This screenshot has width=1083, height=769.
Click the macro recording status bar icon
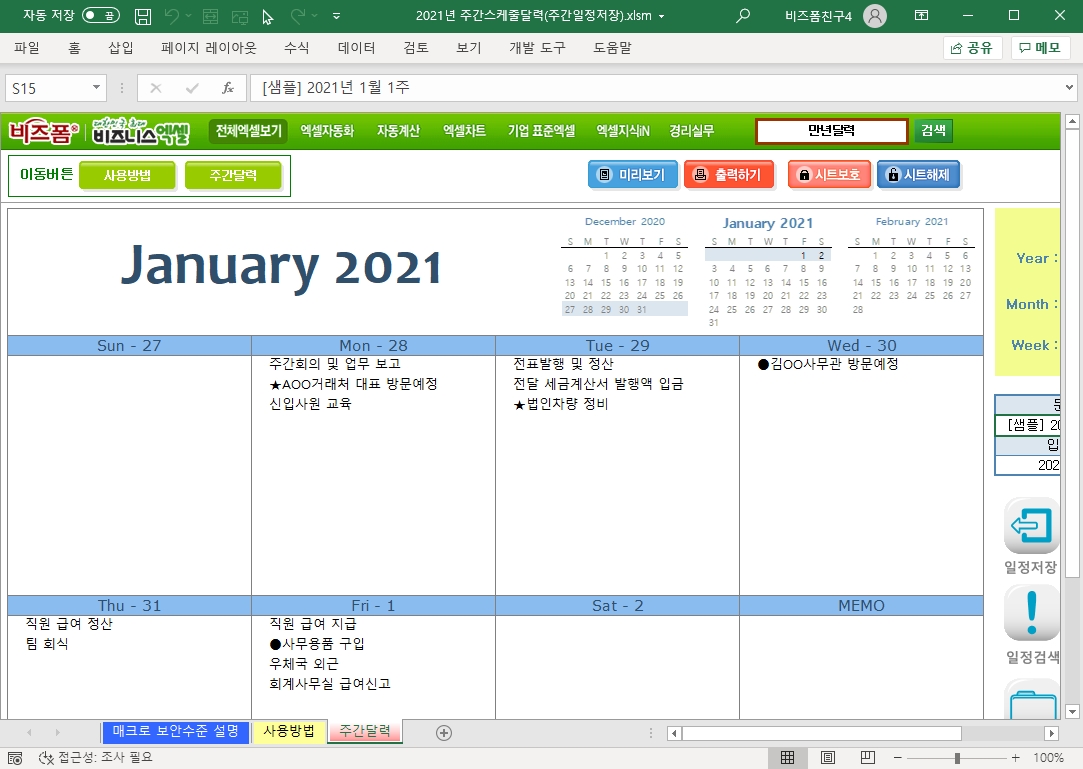click(15, 758)
